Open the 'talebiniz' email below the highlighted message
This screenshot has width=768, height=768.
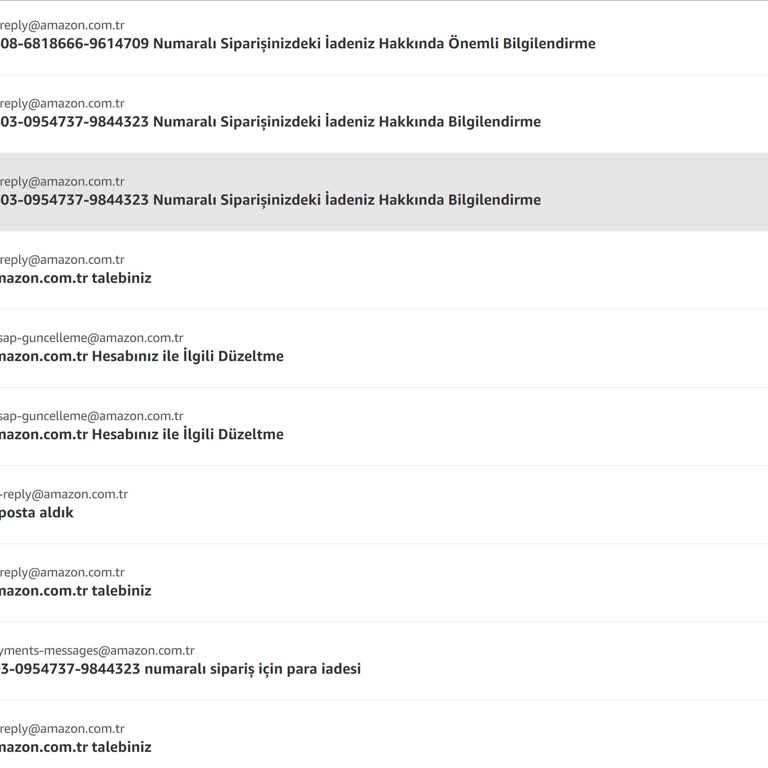tap(384, 270)
